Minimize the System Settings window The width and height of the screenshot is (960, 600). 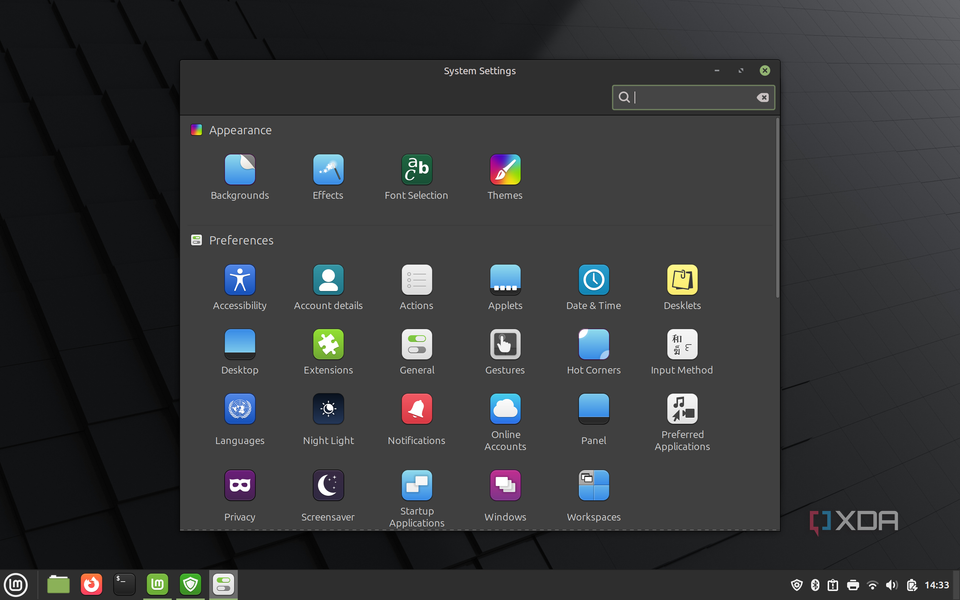pos(716,70)
